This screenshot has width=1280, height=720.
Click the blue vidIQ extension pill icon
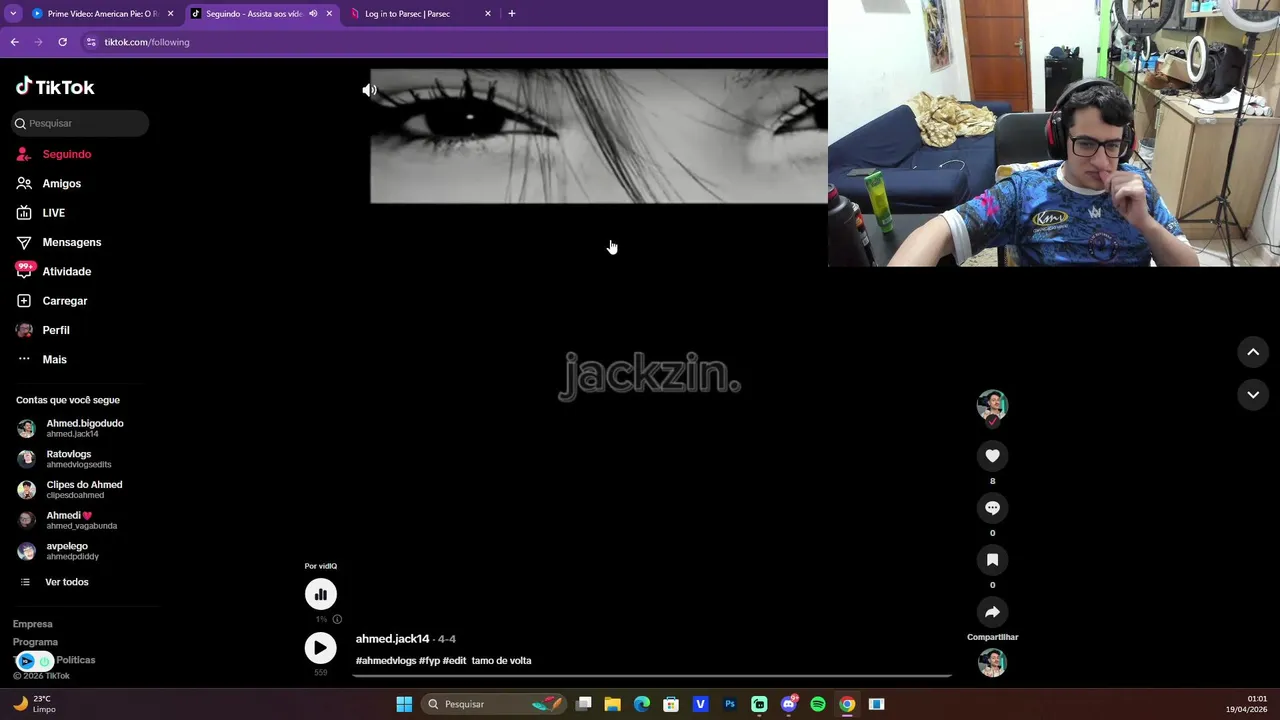click(x=27, y=661)
